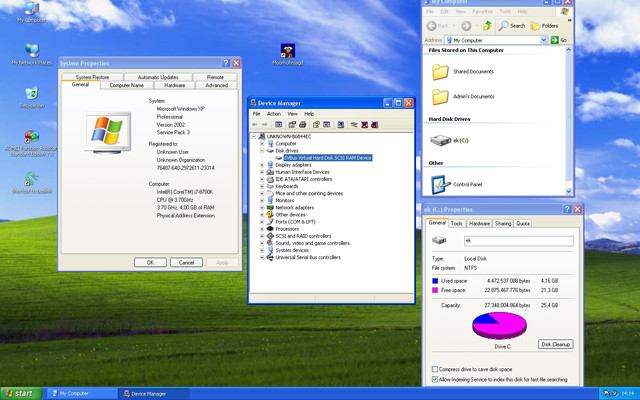This screenshot has height=400, width=640.
Task: Click the Start button
Action: [x=21, y=393]
